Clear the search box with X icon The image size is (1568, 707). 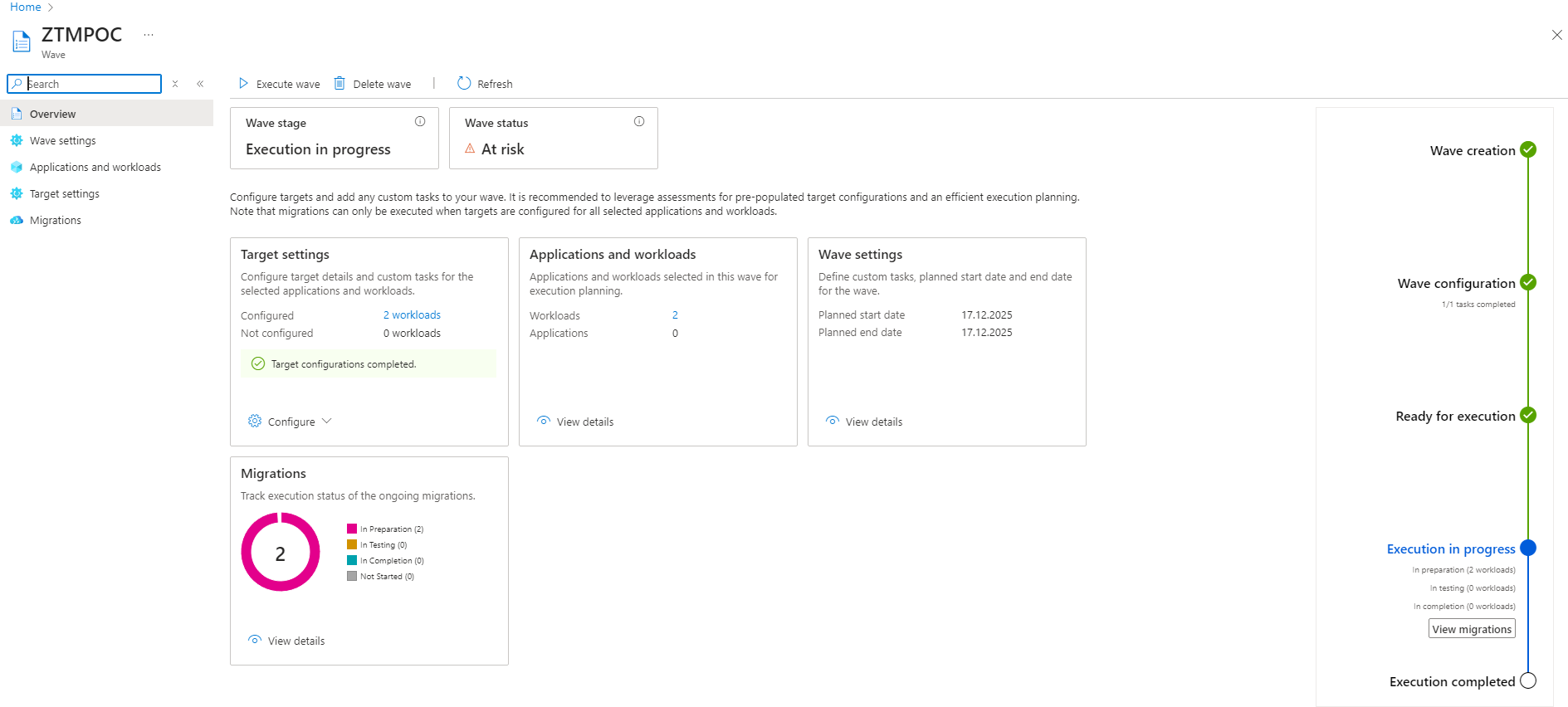(175, 84)
